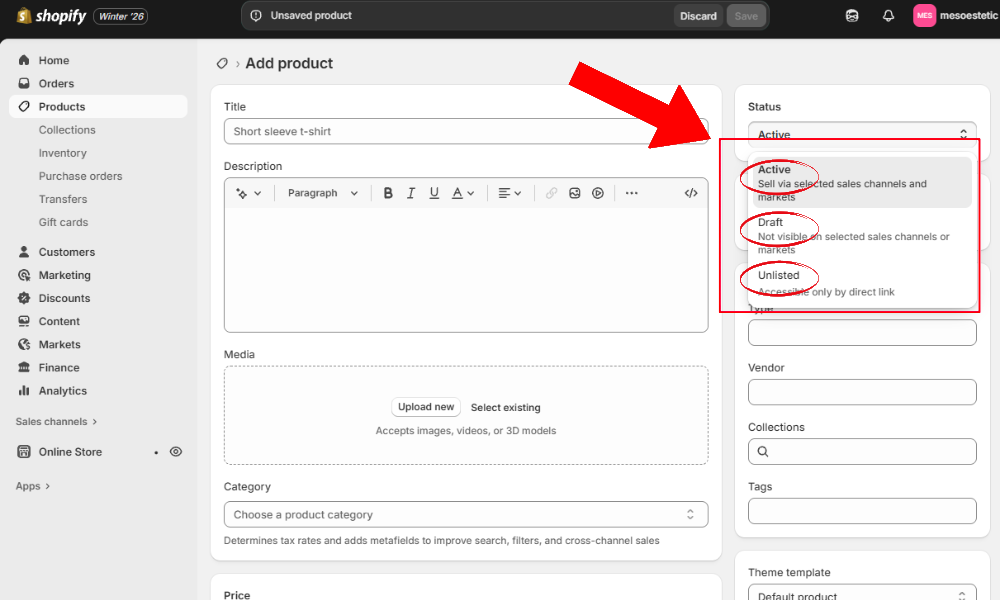Navigate to Orders in the sidebar
Image resolution: width=1000 pixels, height=600 pixels.
pos(53,83)
